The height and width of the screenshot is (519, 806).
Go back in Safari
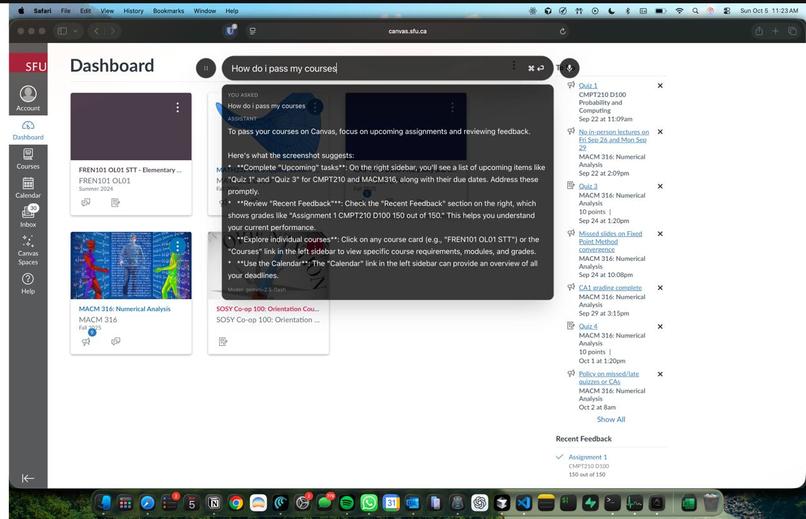pos(96,31)
